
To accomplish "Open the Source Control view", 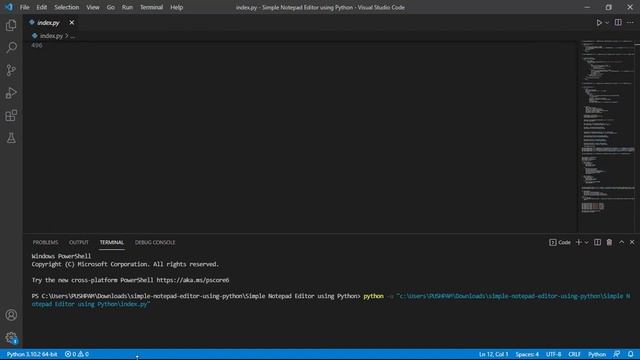I will click(11, 70).
